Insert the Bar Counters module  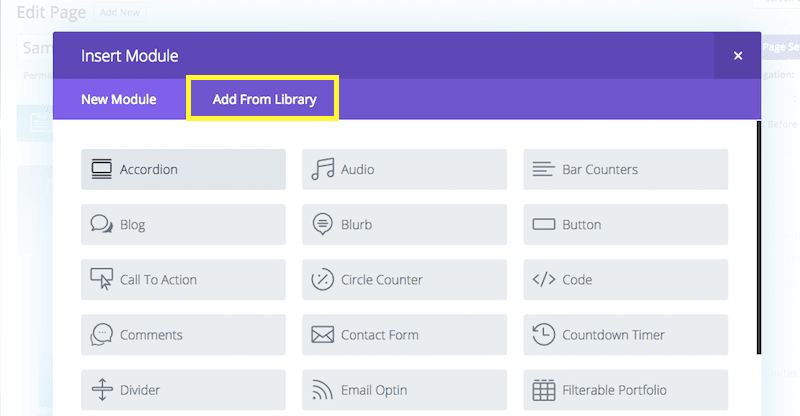tap(626, 169)
